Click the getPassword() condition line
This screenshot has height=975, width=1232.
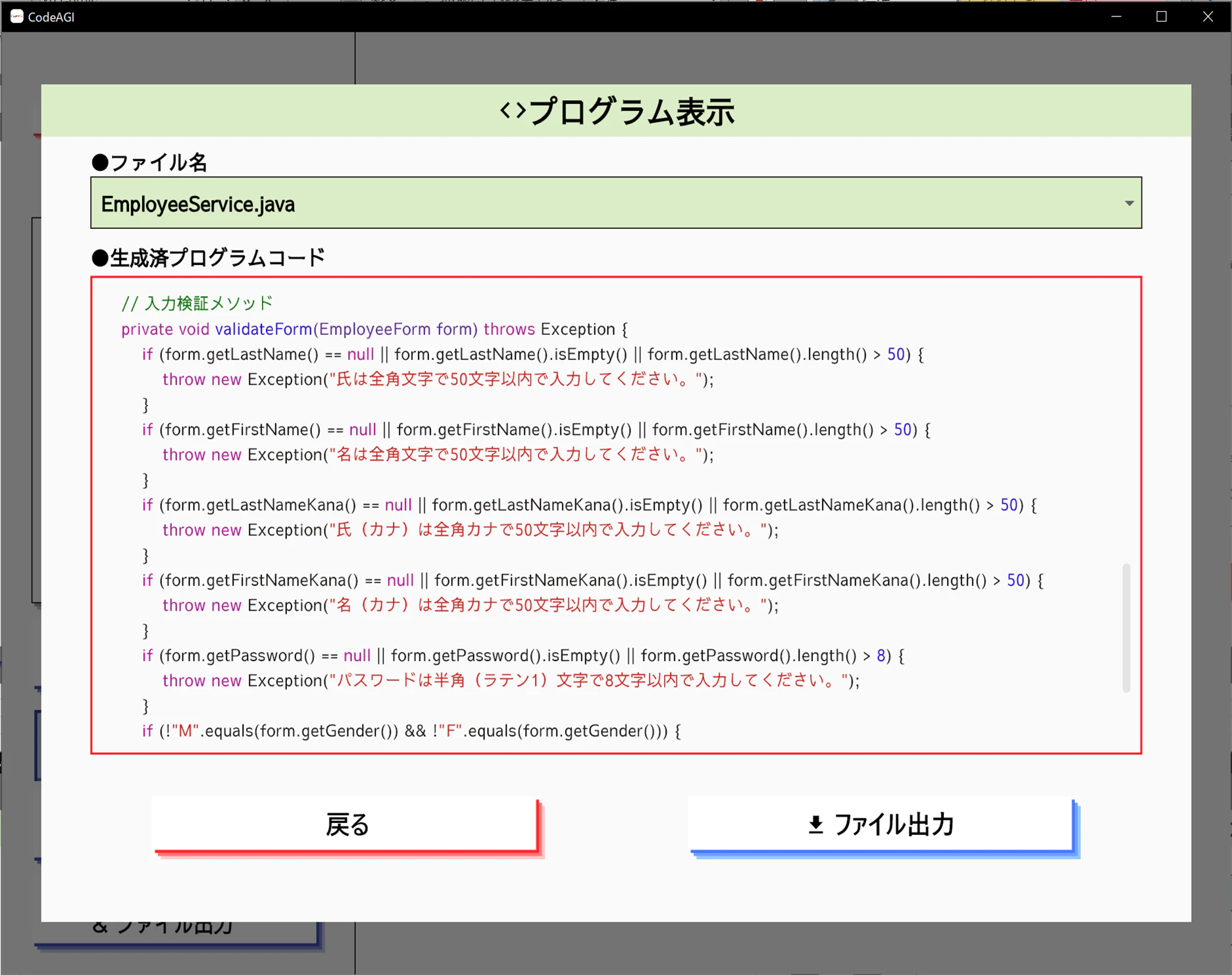pyautogui.click(x=523, y=656)
